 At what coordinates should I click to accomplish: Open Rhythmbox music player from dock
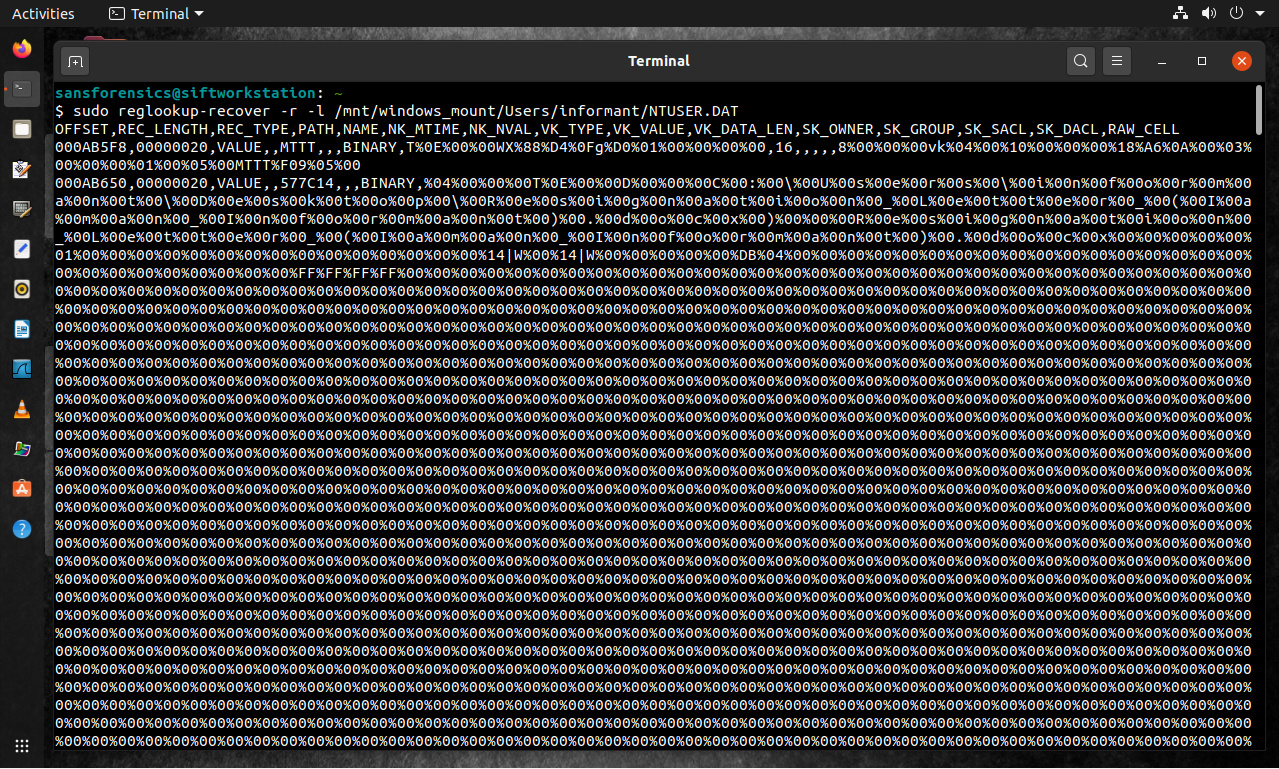tap(22, 289)
